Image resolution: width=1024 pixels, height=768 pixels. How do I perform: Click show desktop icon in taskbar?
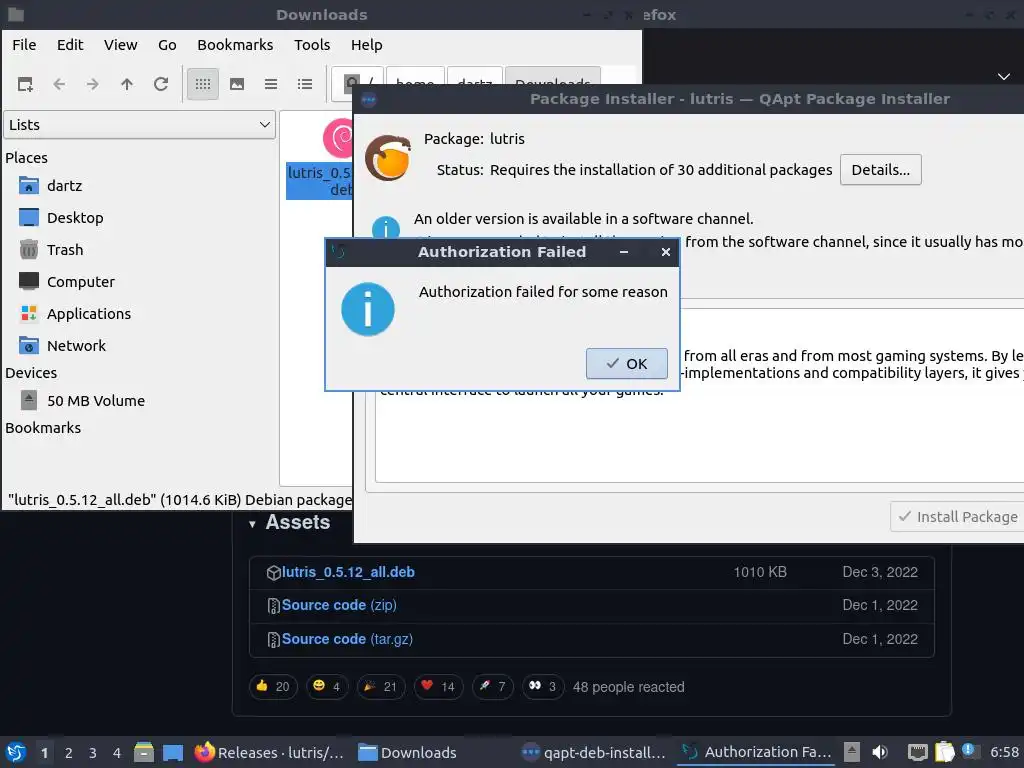point(173,753)
